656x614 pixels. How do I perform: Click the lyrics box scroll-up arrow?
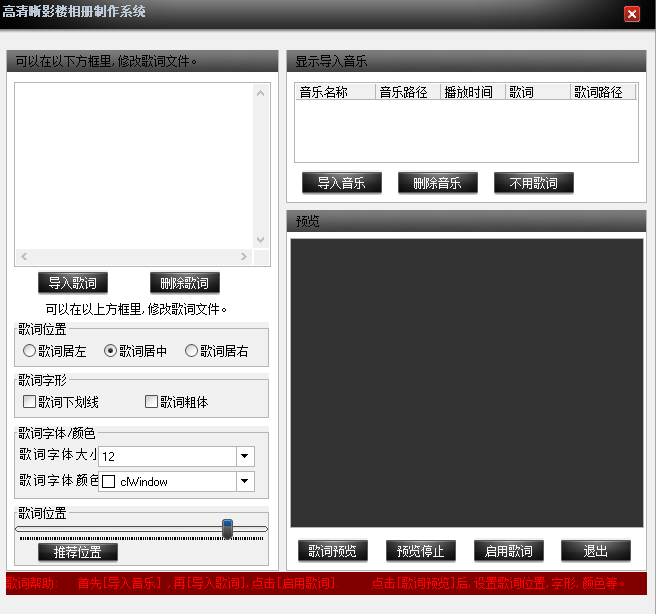click(261, 93)
